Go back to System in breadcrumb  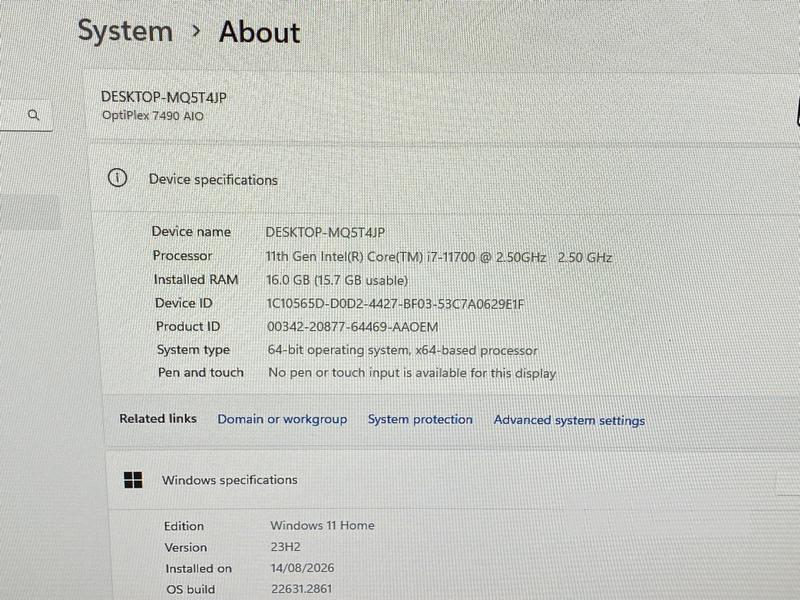coord(125,31)
